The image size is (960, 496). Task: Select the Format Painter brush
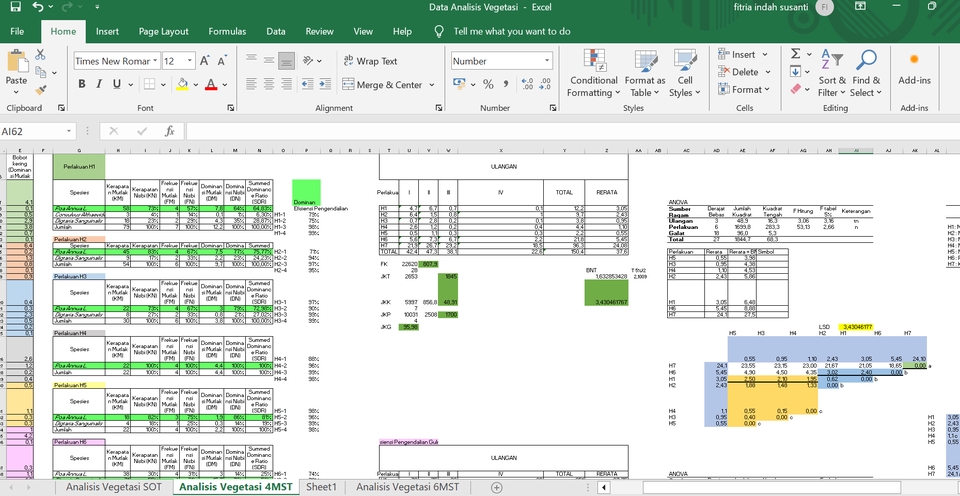(x=41, y=90)
